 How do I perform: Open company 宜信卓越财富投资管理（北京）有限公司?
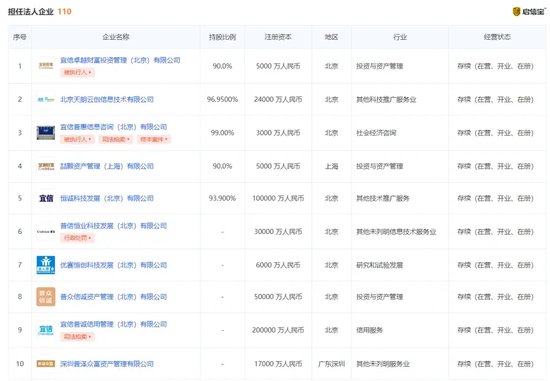120,60
